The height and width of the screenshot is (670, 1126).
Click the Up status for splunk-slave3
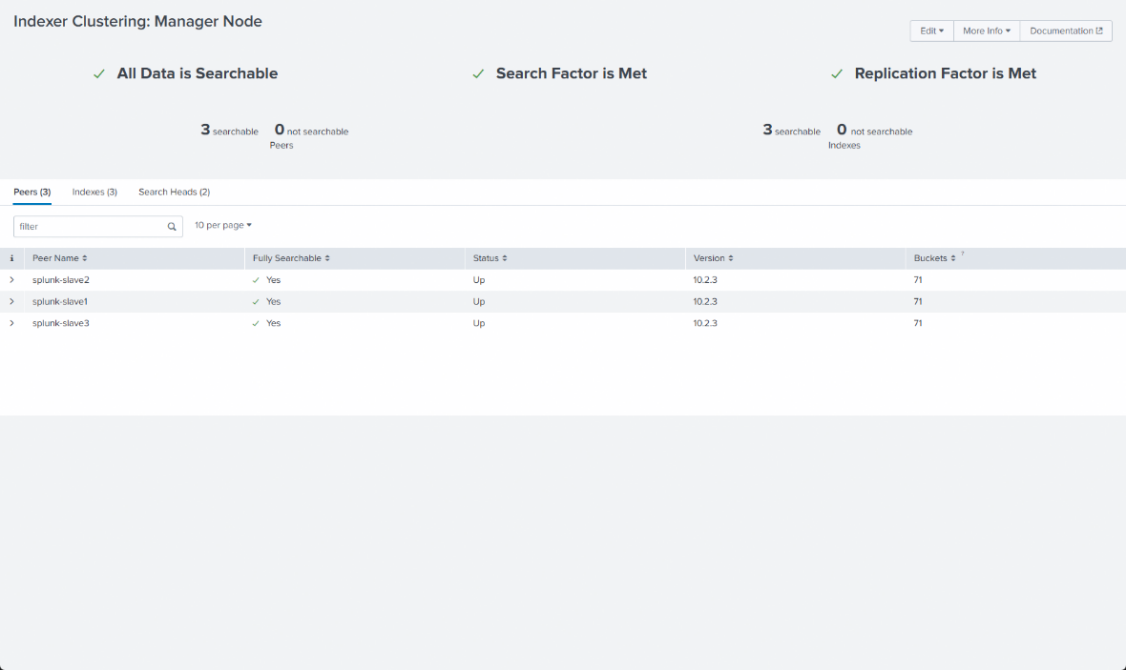click(x=479, y=323)
